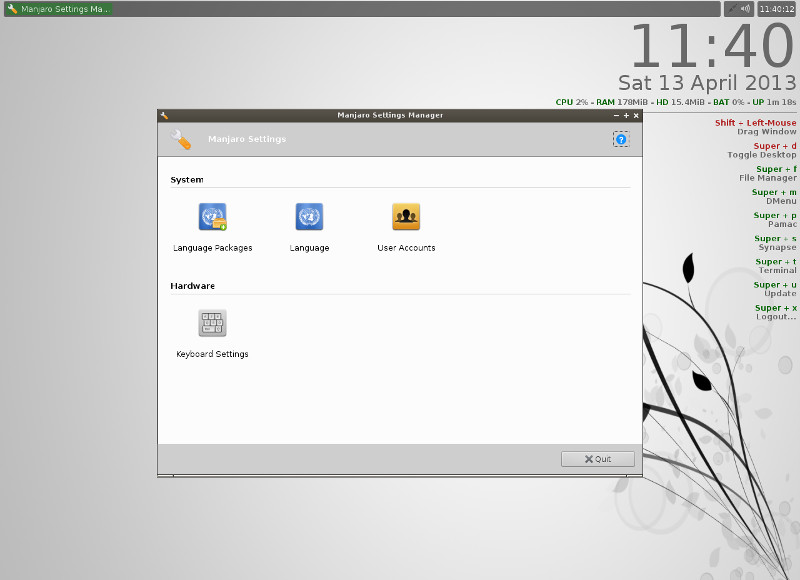Viewport: 800px width, 580px height.
Task: Click the wrench icon in window title bar
Action: point(164,115)
